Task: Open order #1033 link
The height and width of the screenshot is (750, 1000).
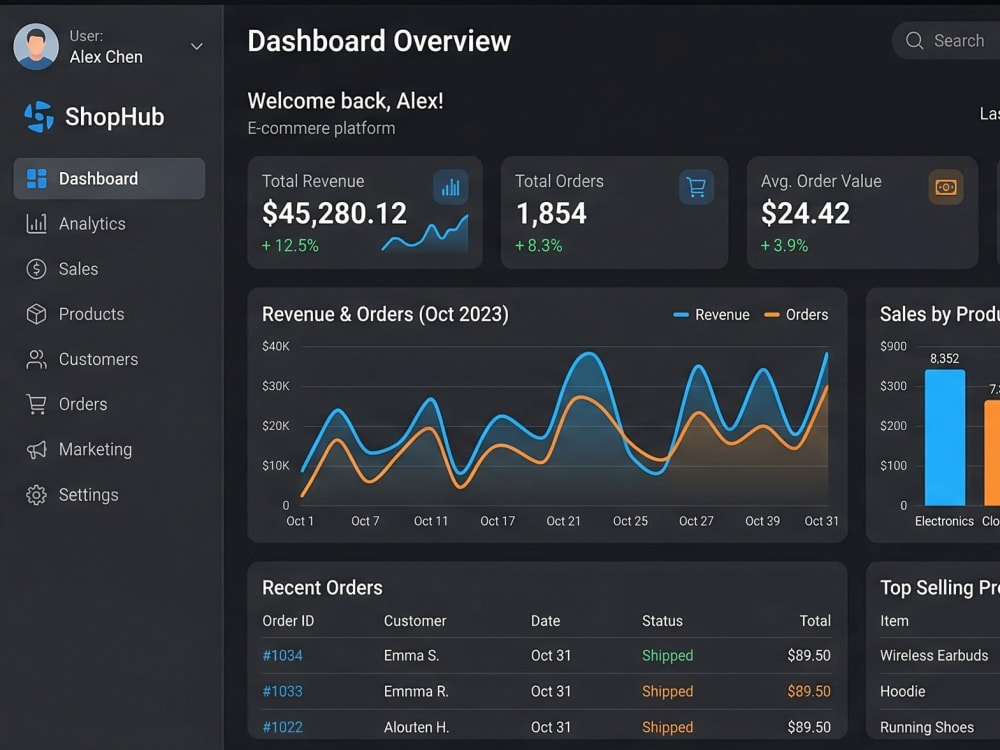Action: point(283,691)
